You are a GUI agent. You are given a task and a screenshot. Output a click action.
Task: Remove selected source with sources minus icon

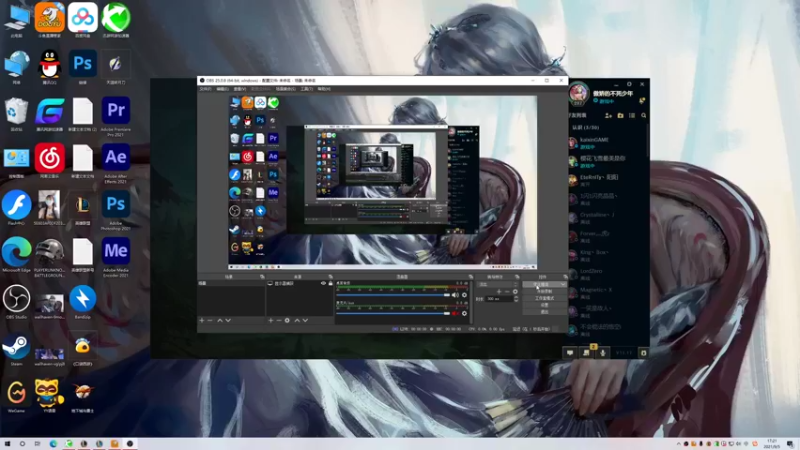point(279,320)
